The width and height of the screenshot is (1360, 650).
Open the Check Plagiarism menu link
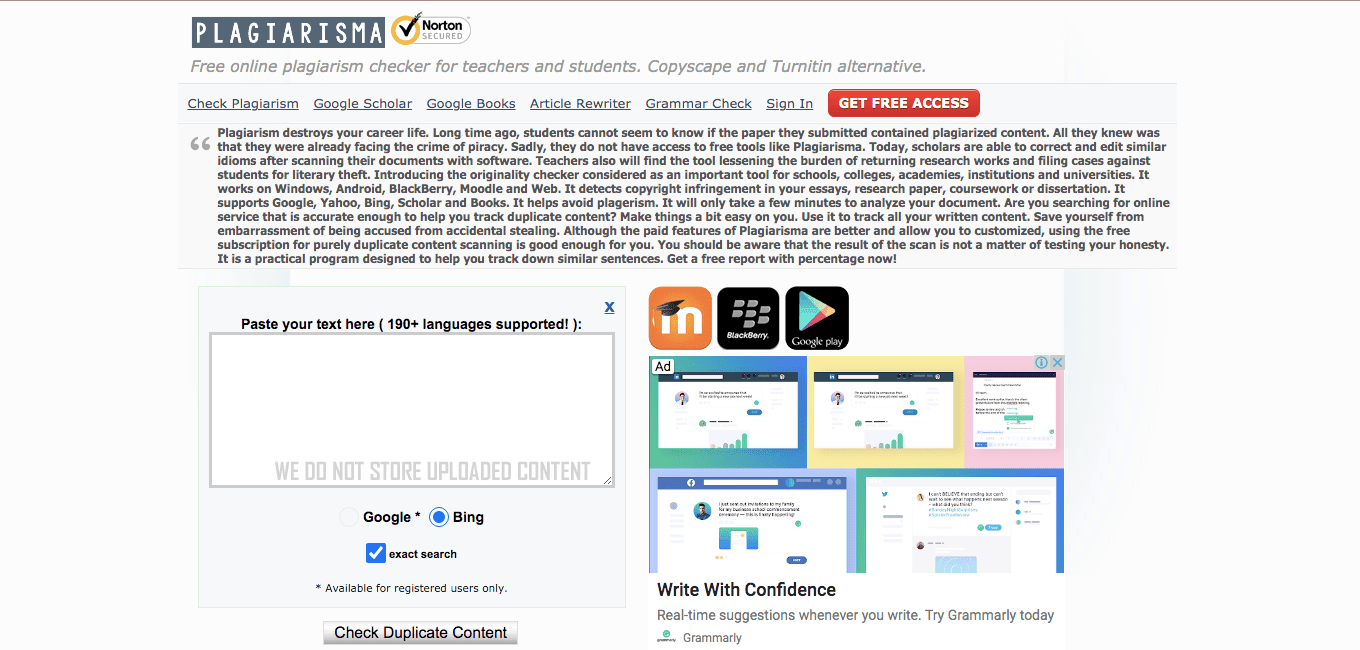[243, 103]
